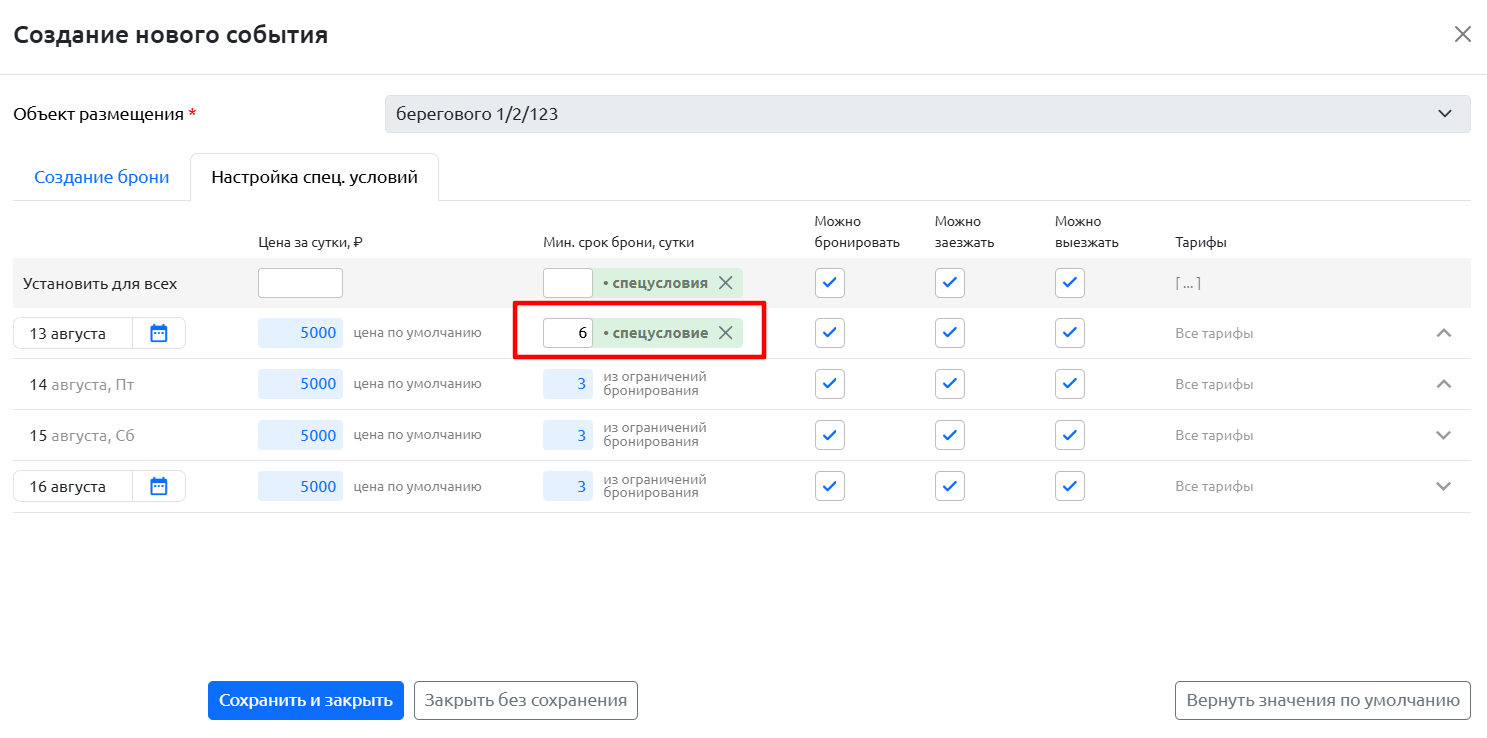1487x738 pixels.
Task: Remove спецусловия tag in Установить для всех row
Action: tap(726, 283)
